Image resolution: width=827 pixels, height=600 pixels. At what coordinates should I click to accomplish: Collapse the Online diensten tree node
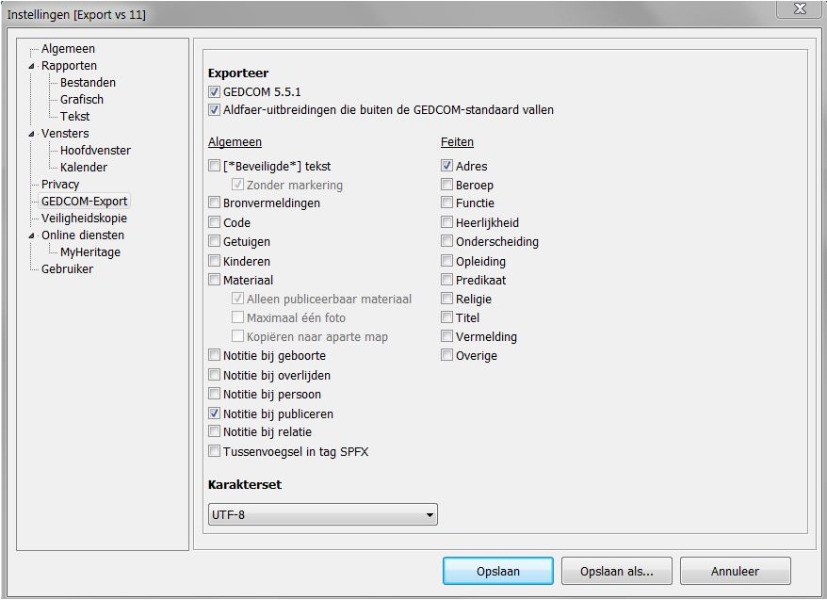pyautogui.click(x=31, y=236)
